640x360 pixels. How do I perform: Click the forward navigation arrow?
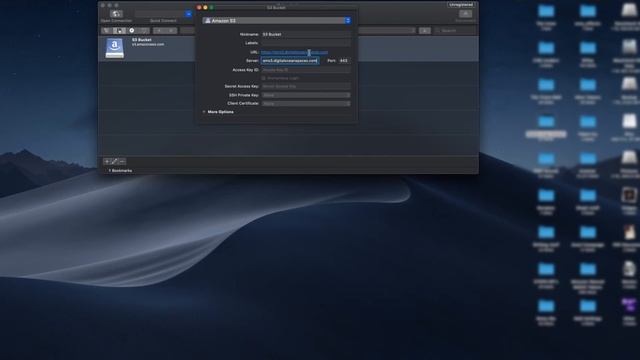click(171, 31)
